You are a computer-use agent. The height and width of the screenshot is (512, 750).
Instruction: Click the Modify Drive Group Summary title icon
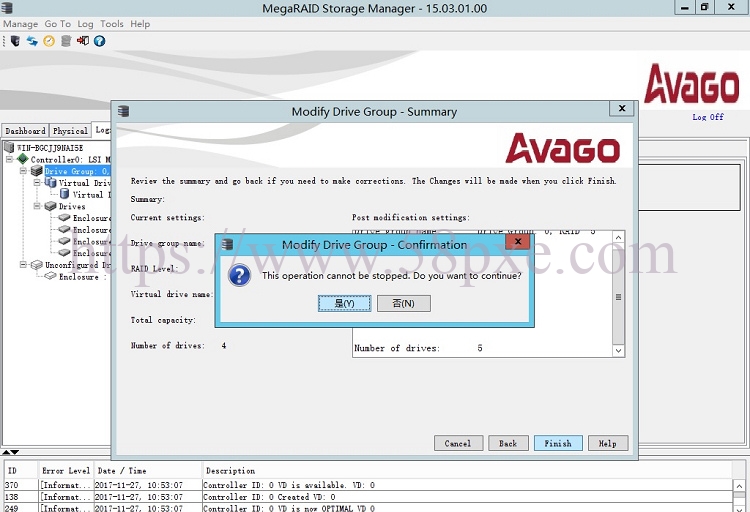pos(124,111)
